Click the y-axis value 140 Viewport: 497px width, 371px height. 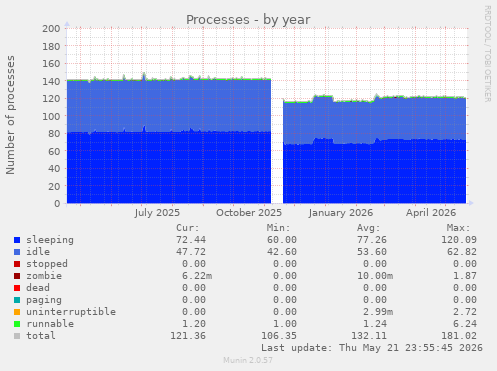pyautogui.click(x=51, y=81)
